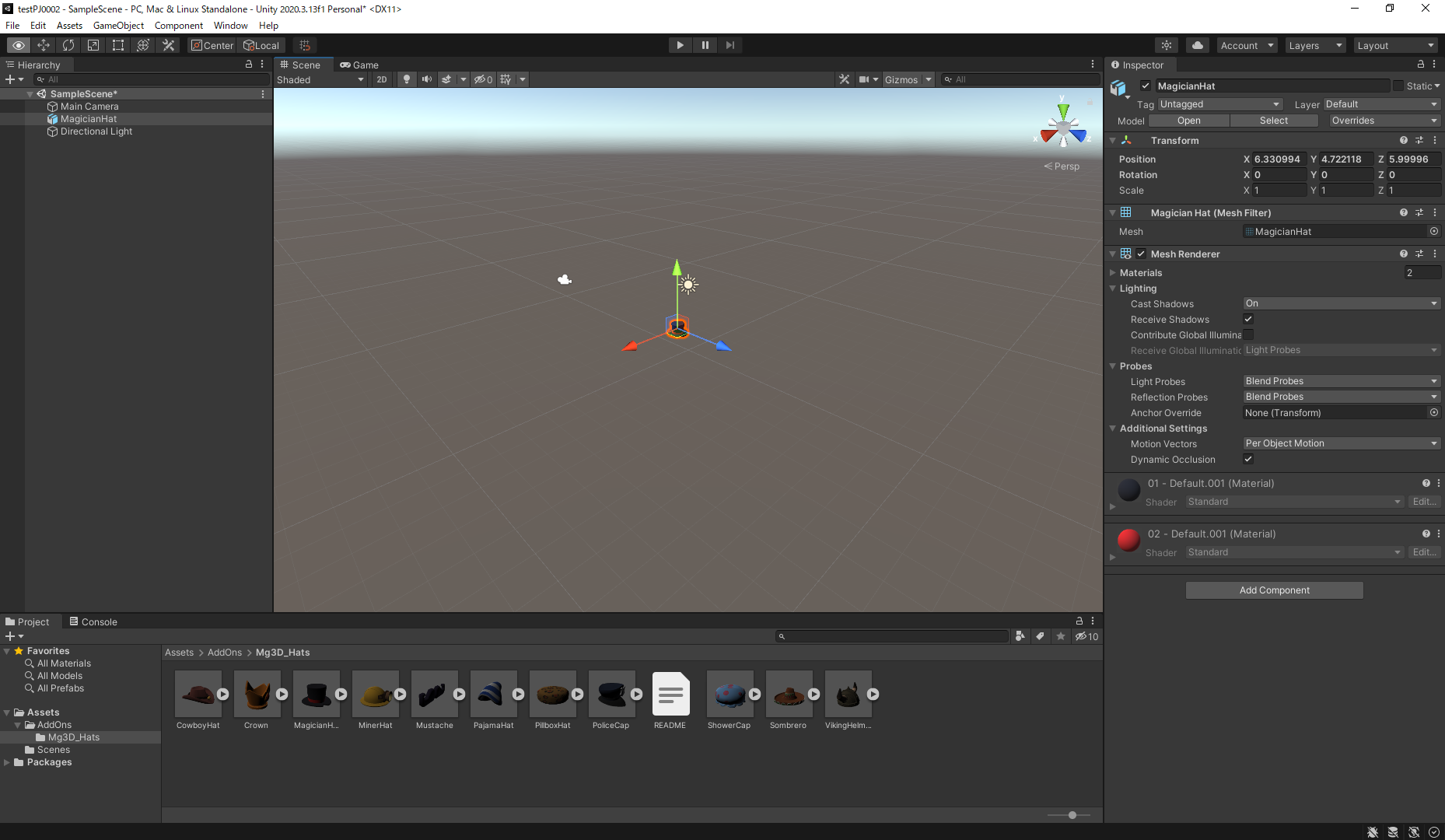Click the scene orientation gizmo

[1063, 127]
